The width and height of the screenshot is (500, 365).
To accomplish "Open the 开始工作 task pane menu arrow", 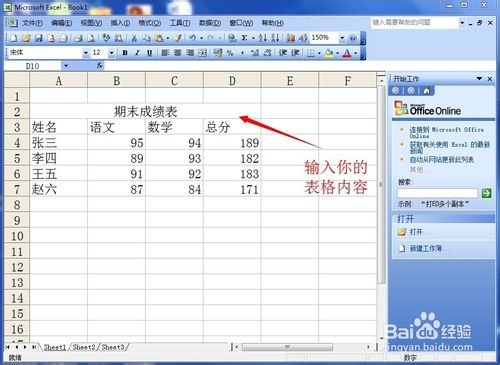I will [x=479, y=79].
